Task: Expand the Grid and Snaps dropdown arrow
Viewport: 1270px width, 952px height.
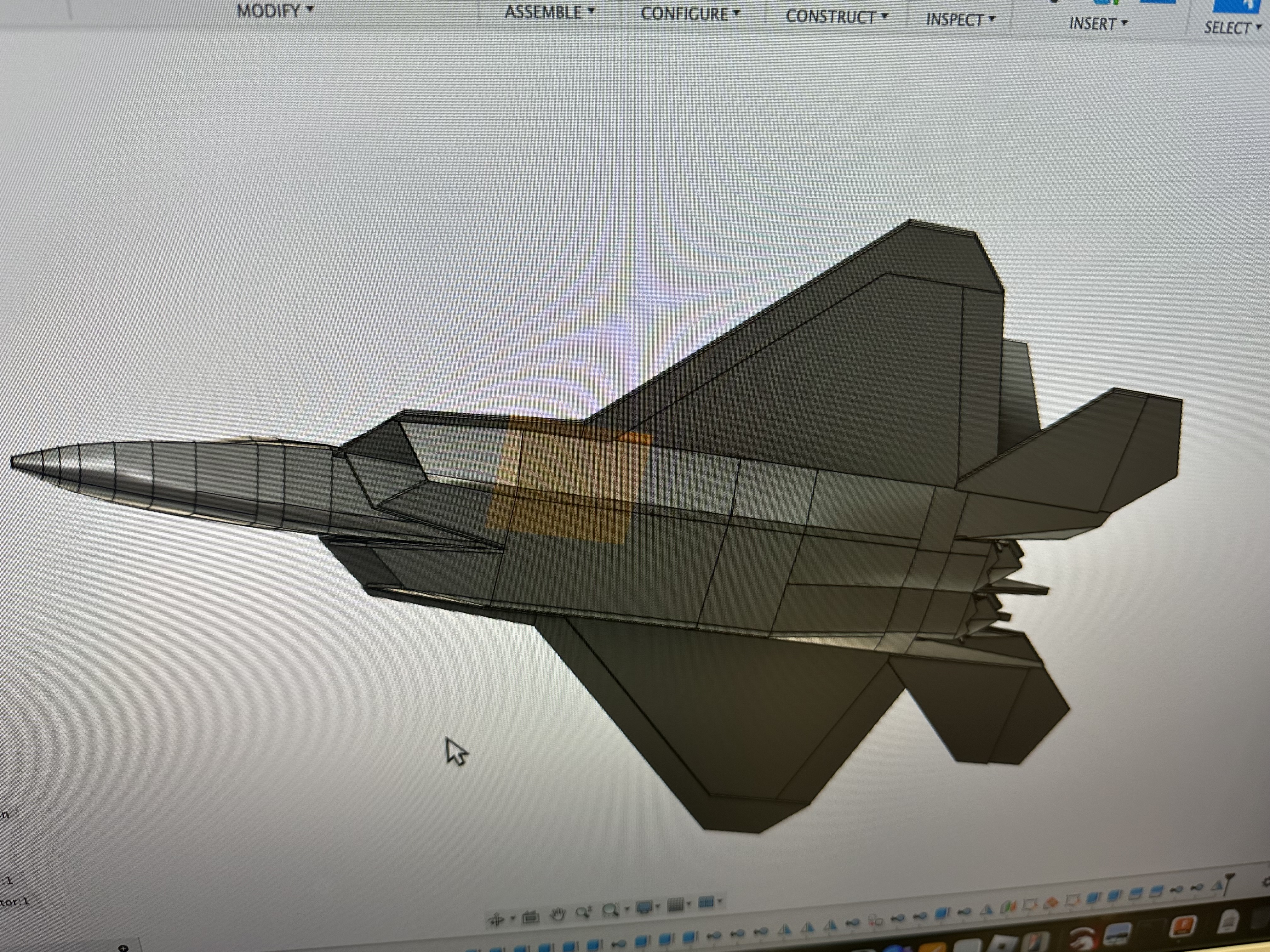Action: pos(689,904)
